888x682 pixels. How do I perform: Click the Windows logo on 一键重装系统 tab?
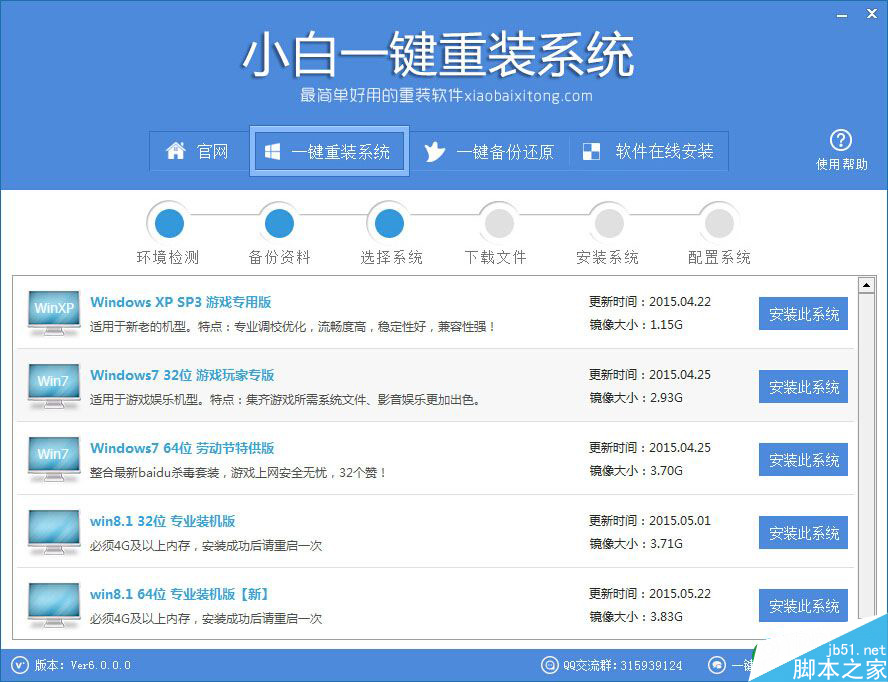coord(272,150)
